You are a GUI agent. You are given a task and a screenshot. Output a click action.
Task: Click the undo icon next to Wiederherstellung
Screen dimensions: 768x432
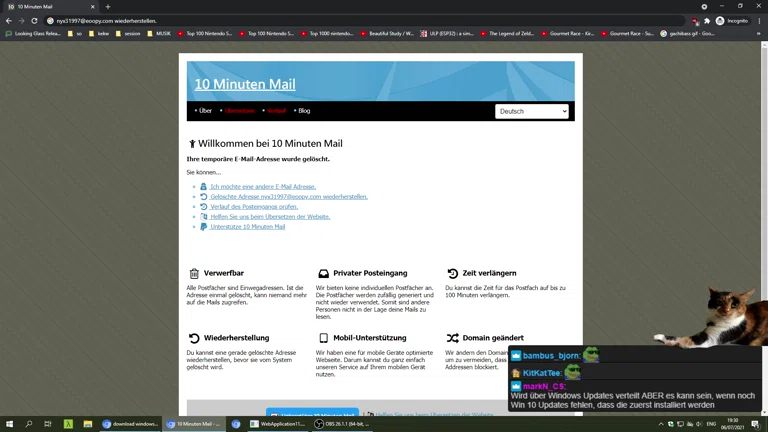click(194, 338)
